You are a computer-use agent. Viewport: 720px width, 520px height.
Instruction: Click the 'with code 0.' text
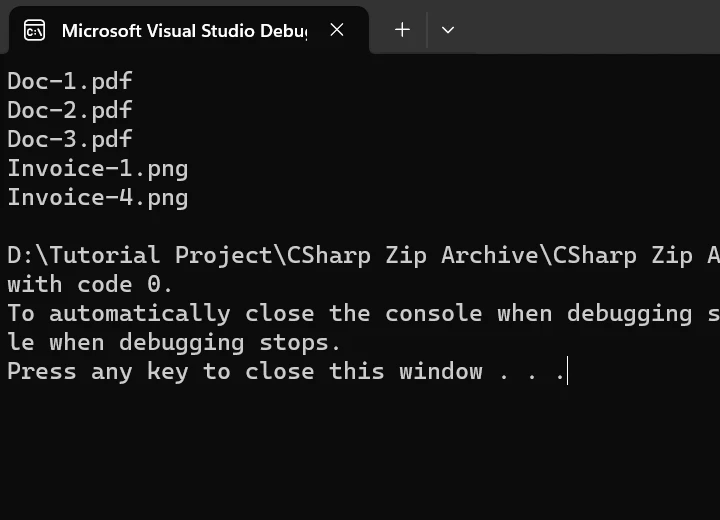point(91,284)
